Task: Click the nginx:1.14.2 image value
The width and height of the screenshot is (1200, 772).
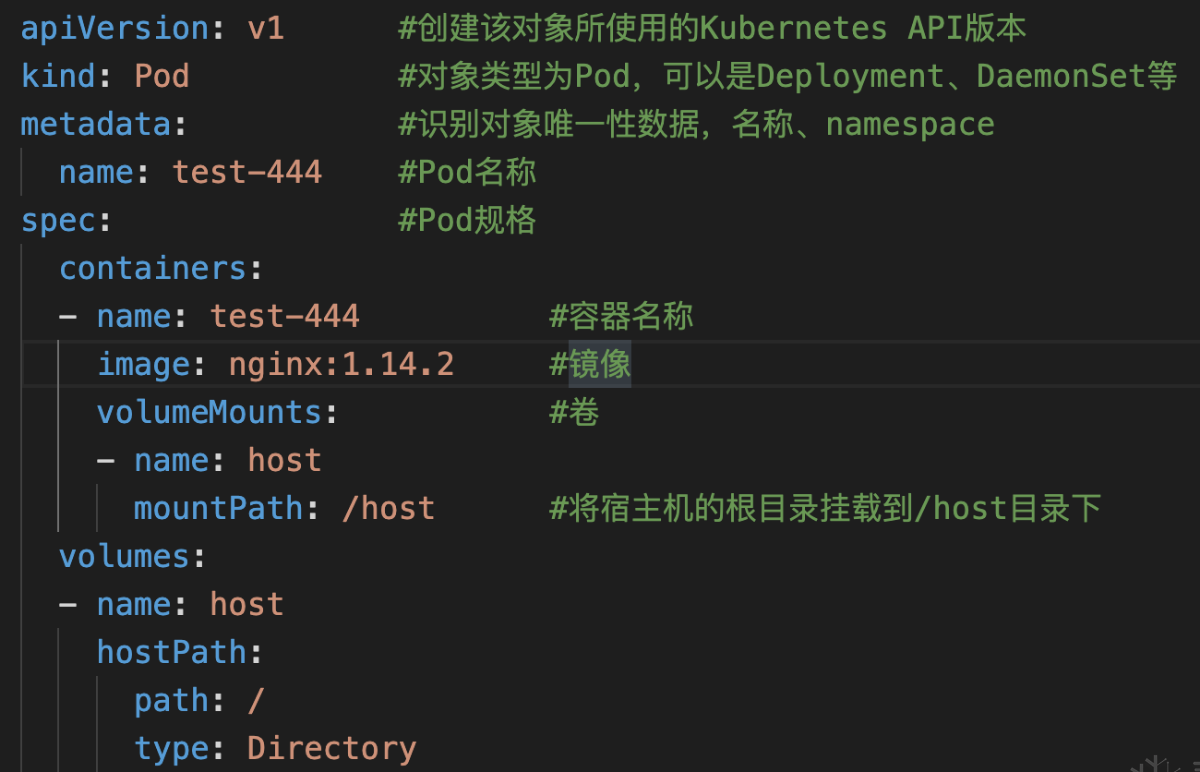Action: pyautogui.click(x=341, y=365)
